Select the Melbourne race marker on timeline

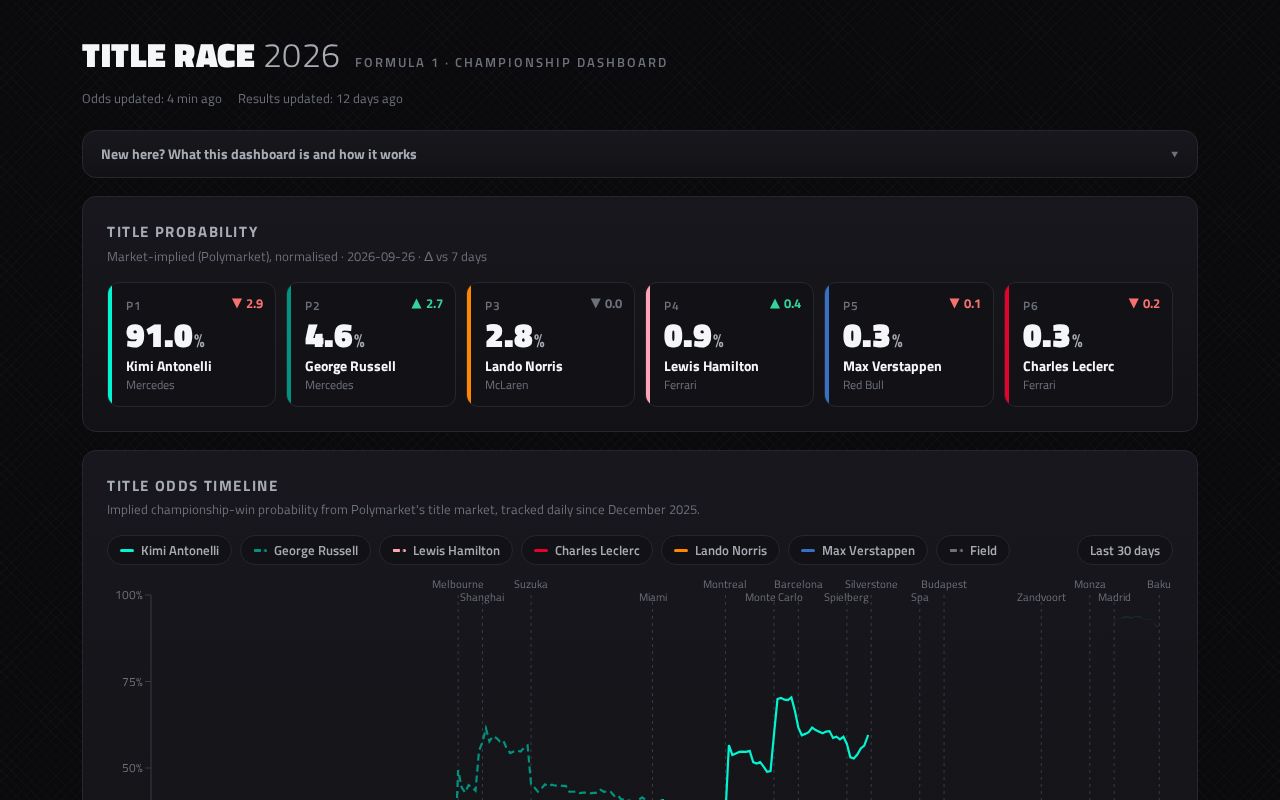pos(458,584)
